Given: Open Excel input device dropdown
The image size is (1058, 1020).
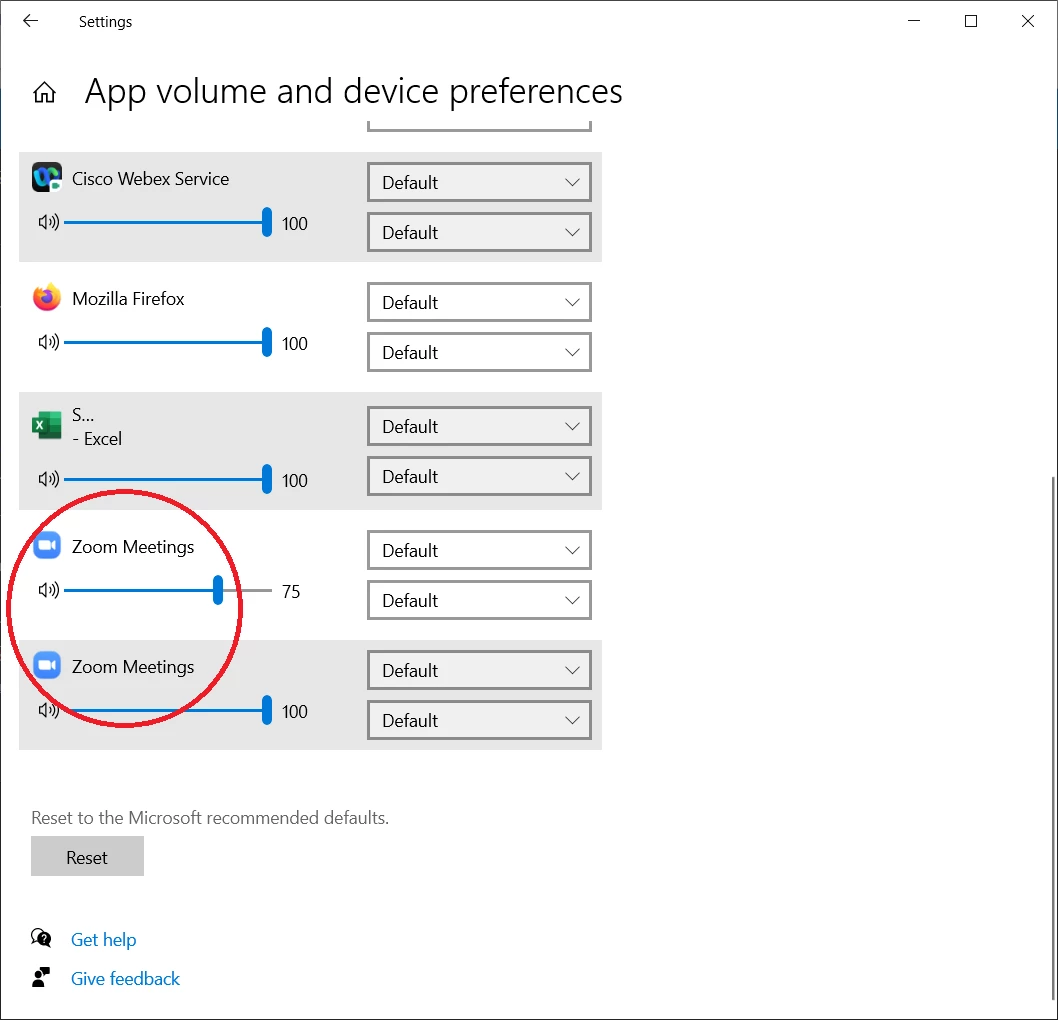Looking at the screenshot, I should click(x=479, y=476).
